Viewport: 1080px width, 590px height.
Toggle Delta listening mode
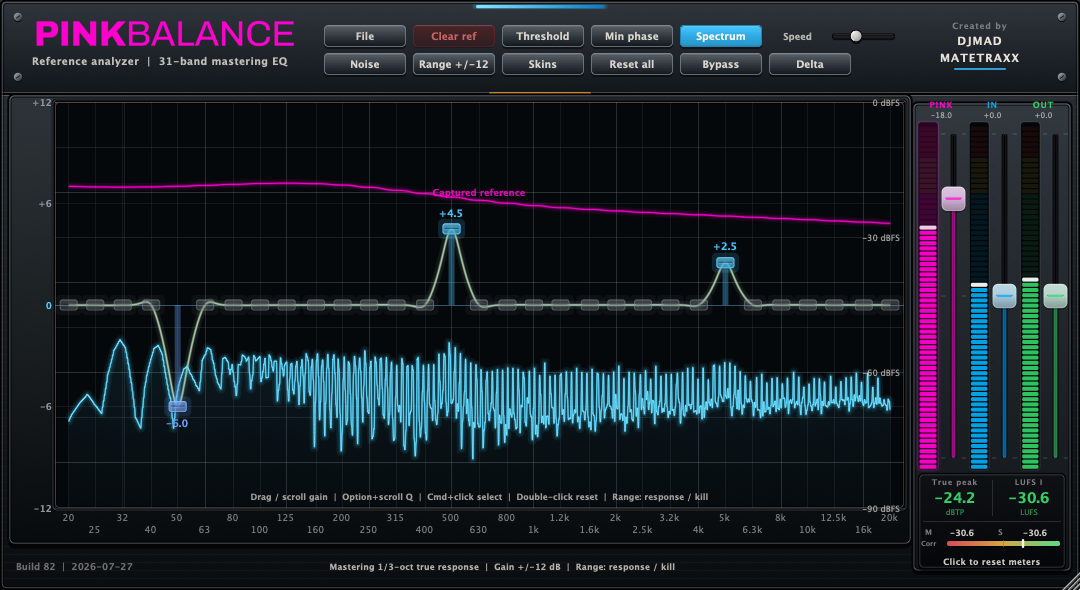(809, 64)
